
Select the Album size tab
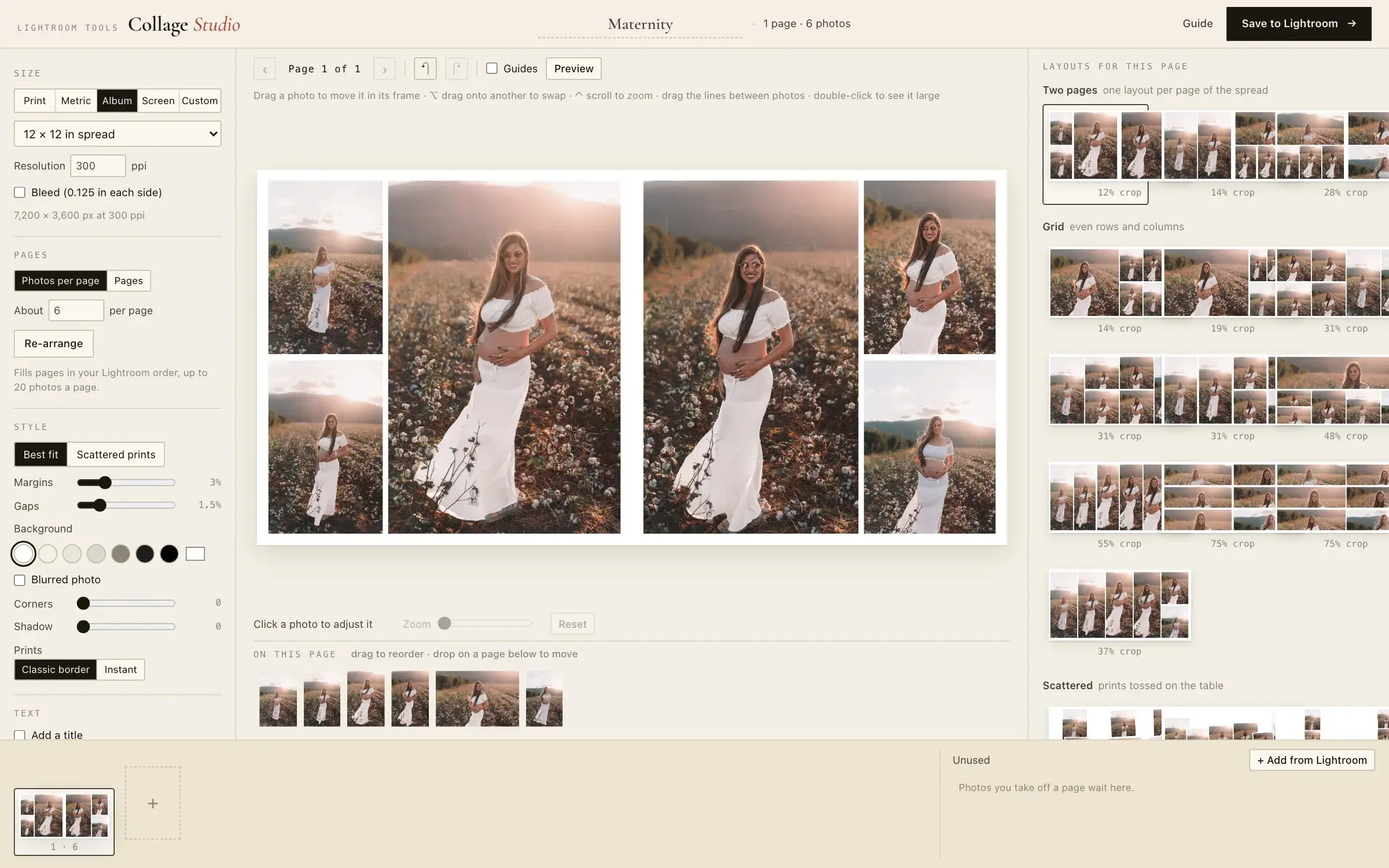click(117, 101)
